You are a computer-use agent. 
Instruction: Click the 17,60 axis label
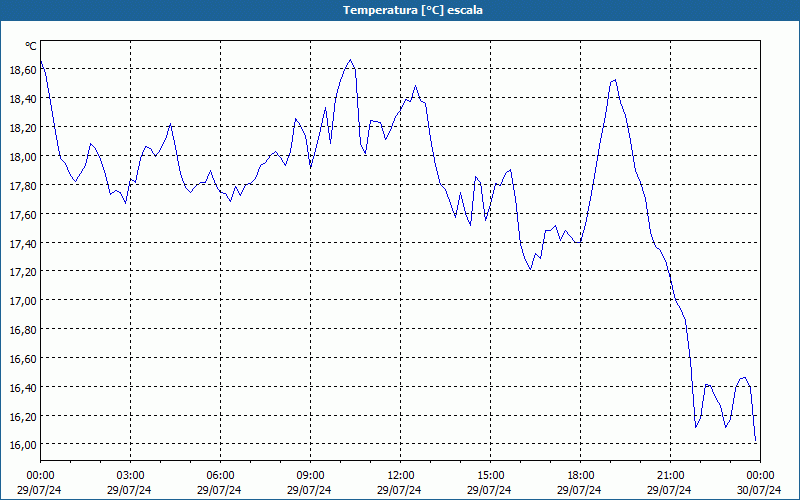tap(23, 215)
